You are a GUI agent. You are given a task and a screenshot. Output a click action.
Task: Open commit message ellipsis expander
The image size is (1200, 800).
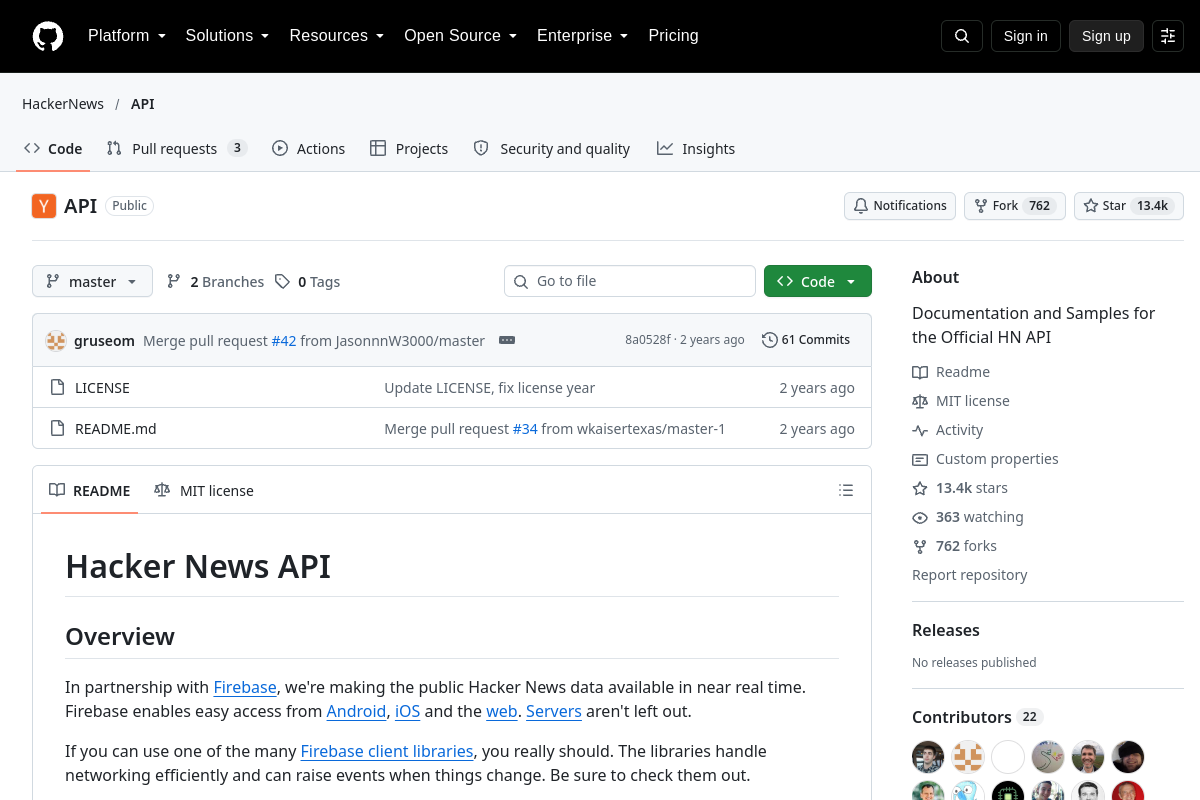507,340
